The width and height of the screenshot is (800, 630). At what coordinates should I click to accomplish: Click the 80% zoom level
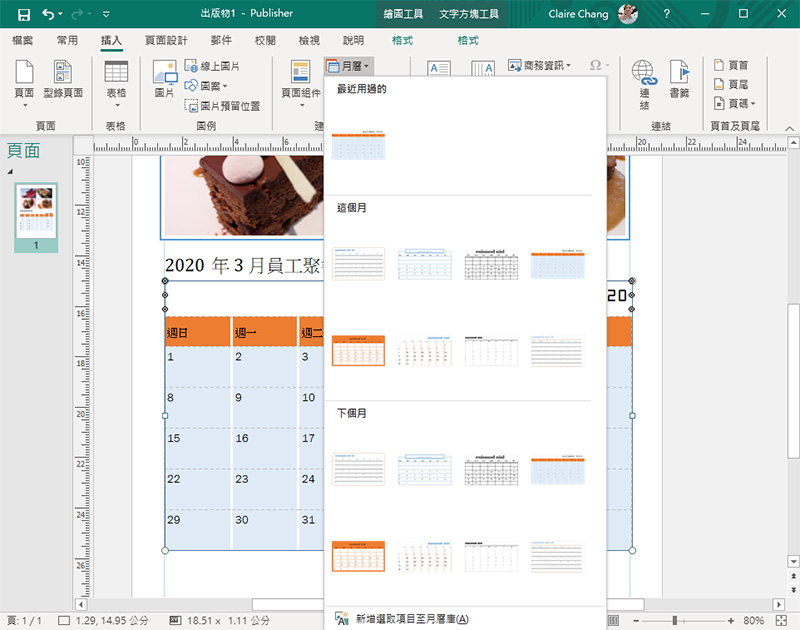click(753, 621)
